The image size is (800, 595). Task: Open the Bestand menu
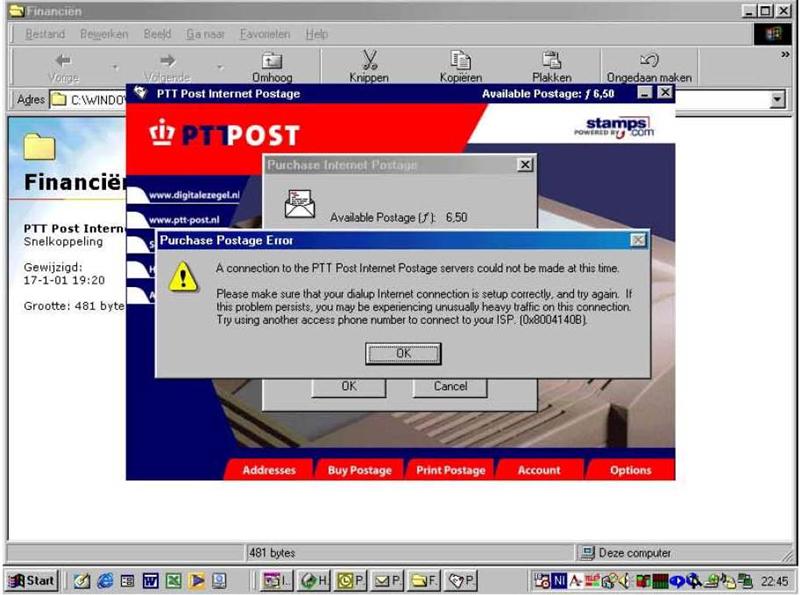(45, 34)
